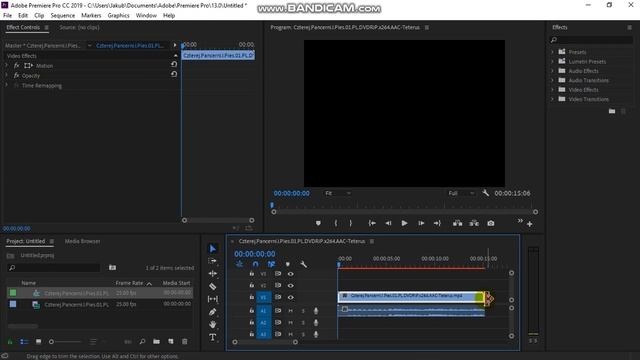Toggle V1 track output eye
640x360 pixels.
tap(291, 297)
